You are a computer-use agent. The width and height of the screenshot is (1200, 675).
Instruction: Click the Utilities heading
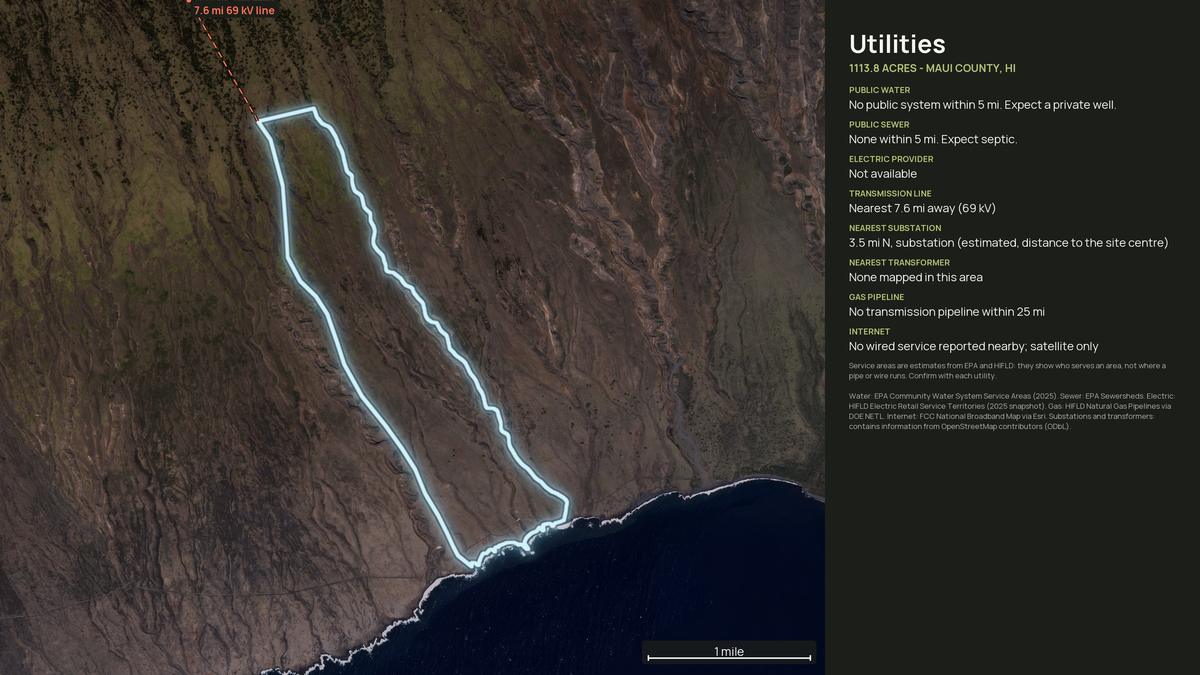click(897, 44)
